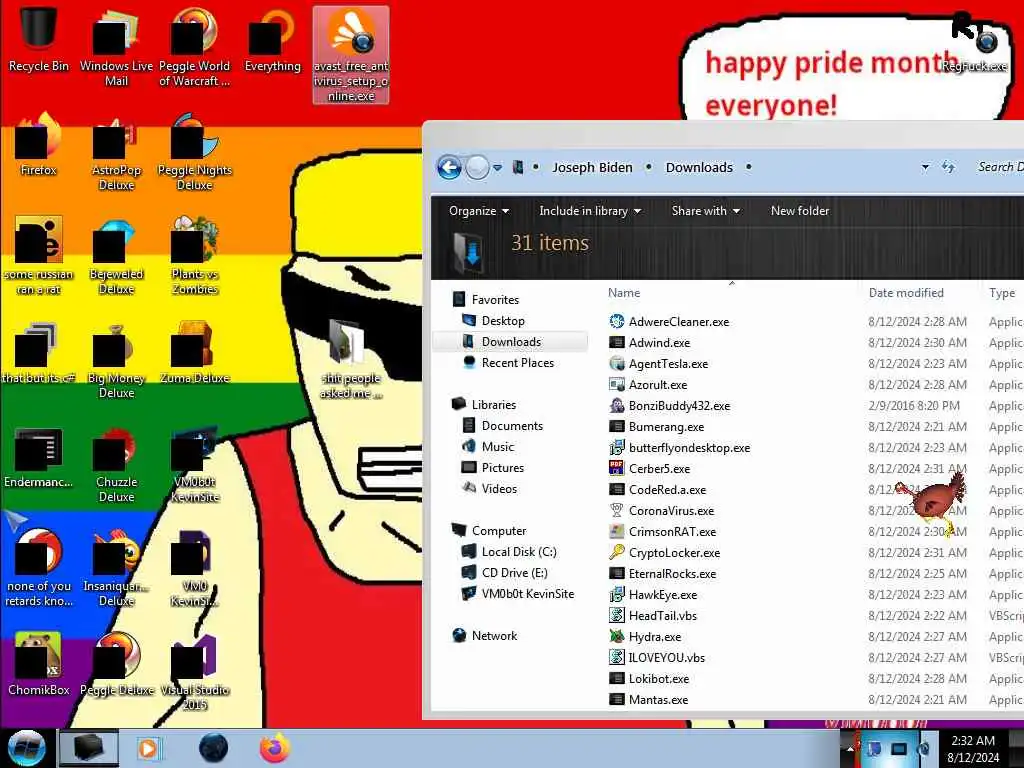Screen dimensions: 1024x768
Task: Select the butterflyondesktop.exe file
Action: [689, 448]
